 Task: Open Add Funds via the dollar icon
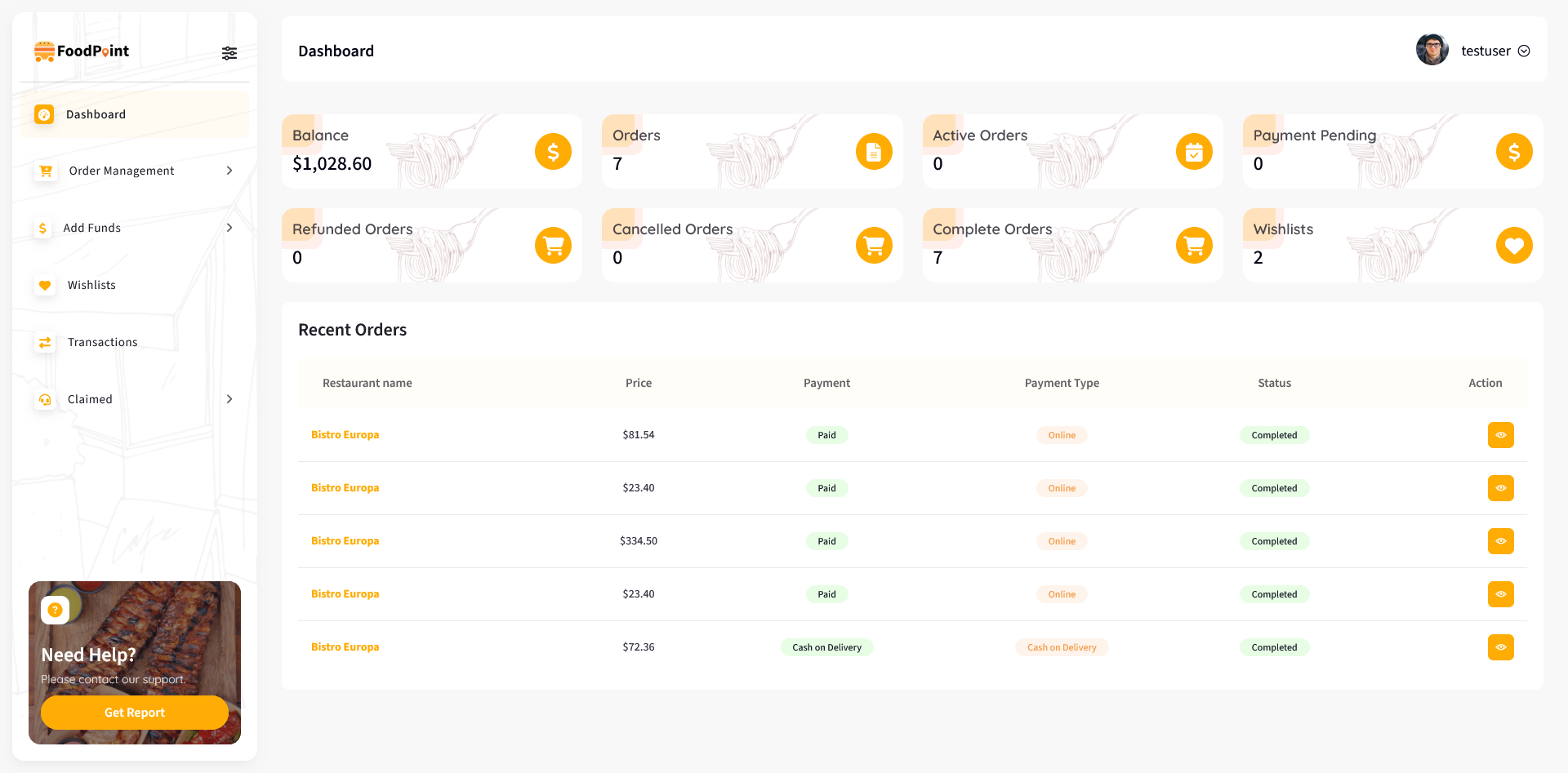click(x=42, y=228)
